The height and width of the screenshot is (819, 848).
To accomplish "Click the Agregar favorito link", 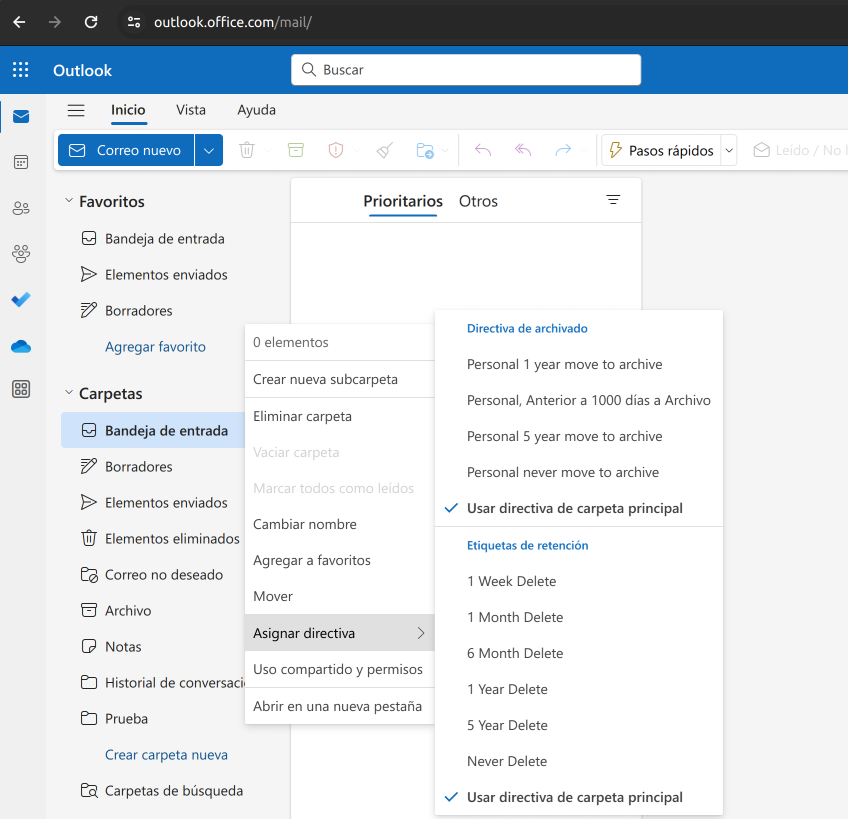I will (x=155, y=347).
